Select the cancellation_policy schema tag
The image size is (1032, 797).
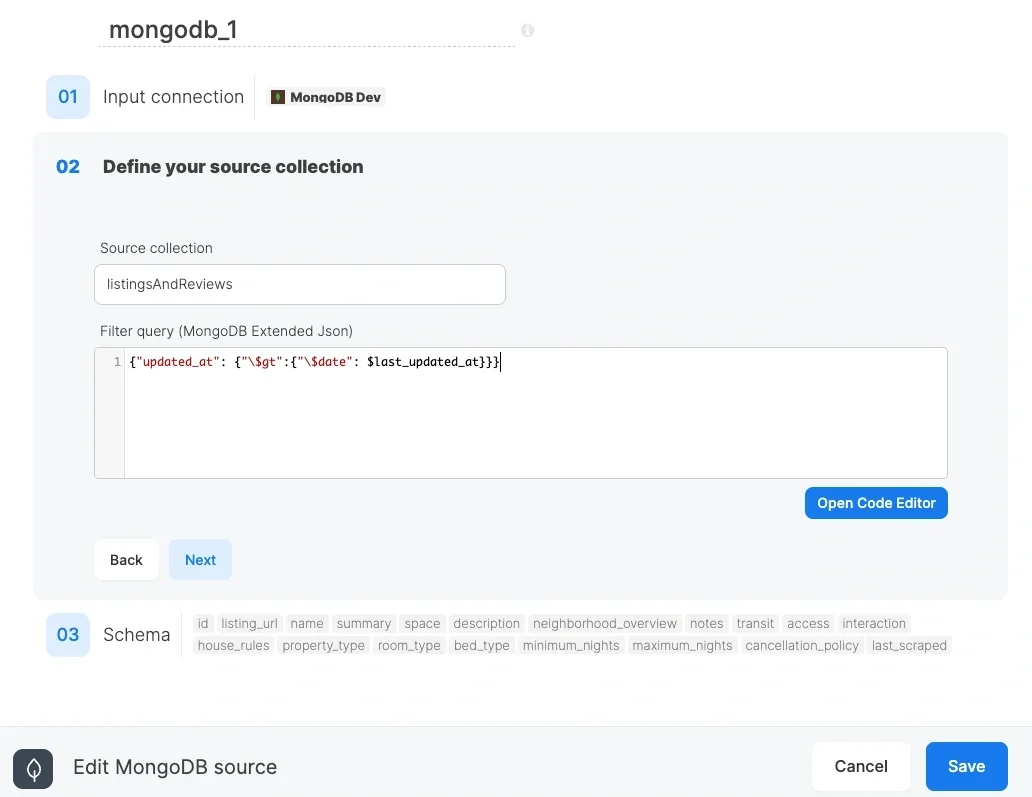(x=802, y=645)
